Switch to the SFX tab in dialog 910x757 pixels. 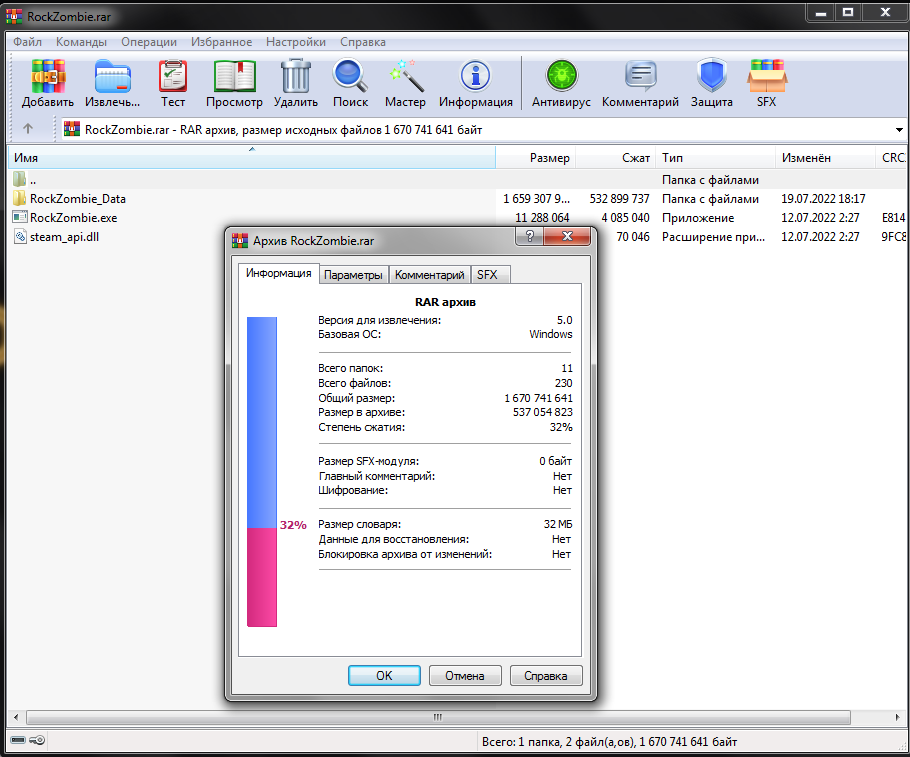[486, 275]
